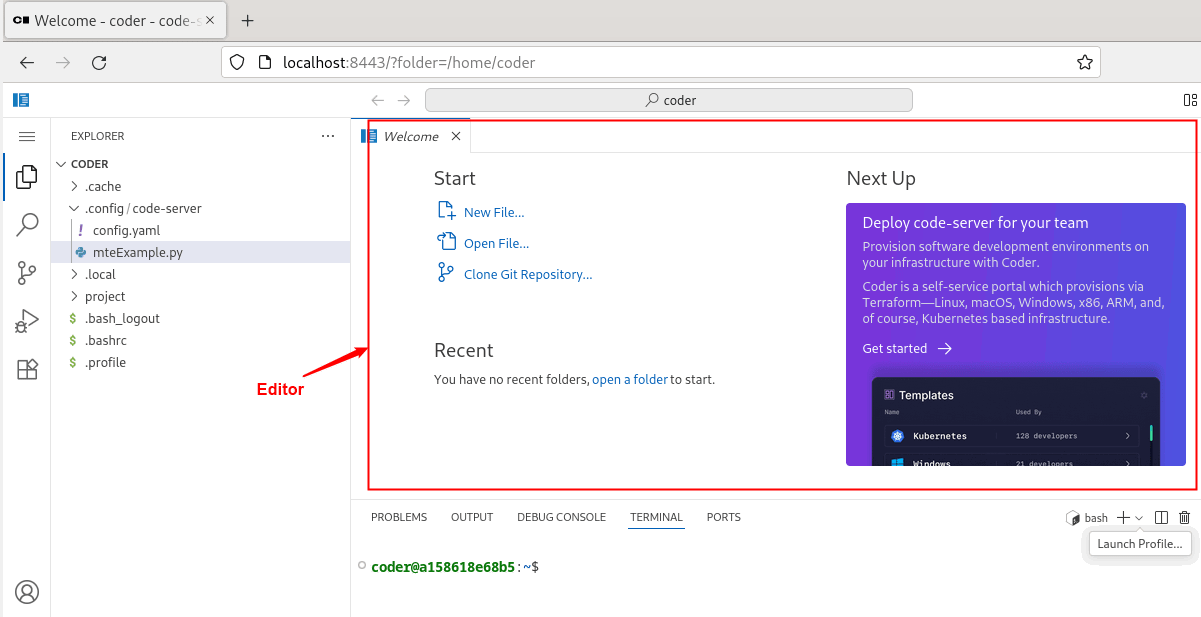
Task: Open the Source Control view
Action: [x=27, y=273]
